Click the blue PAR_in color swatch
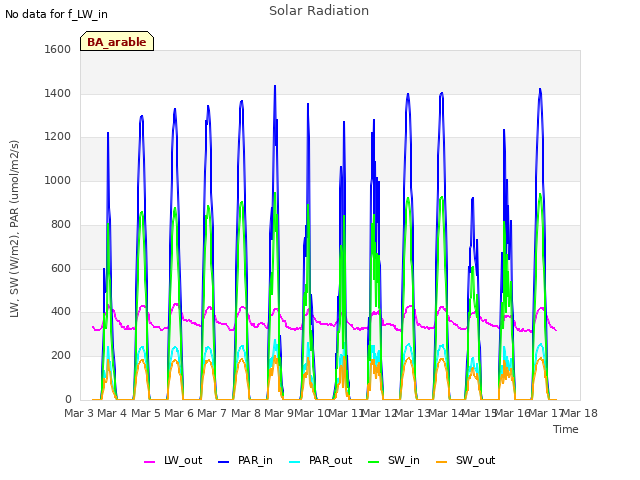640x480 pixels. click(x=224, y=462)
